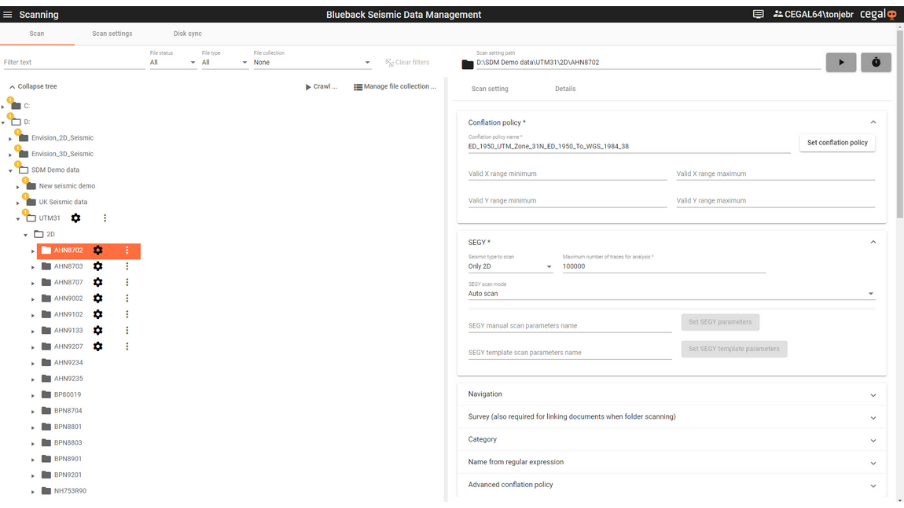Image resolution: width=904 pixels, height=508 pixels.
Task: Expand the Category section
Action: tap(672, 439)
